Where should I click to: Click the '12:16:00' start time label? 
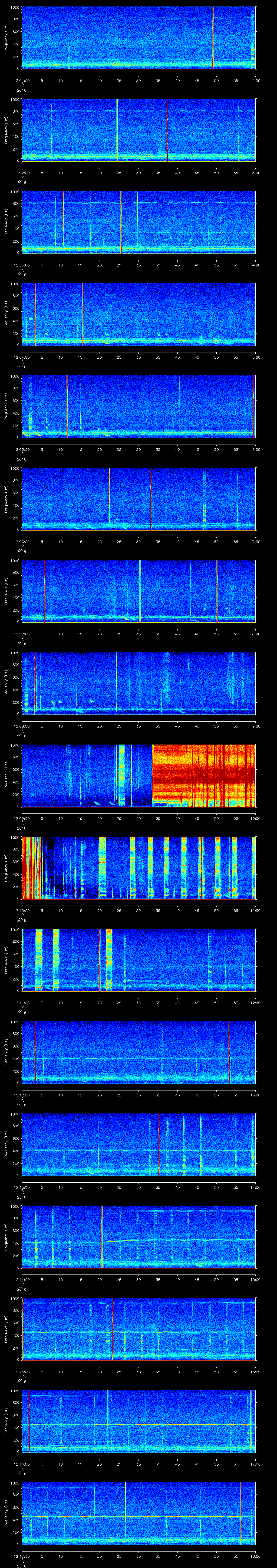21,1464
